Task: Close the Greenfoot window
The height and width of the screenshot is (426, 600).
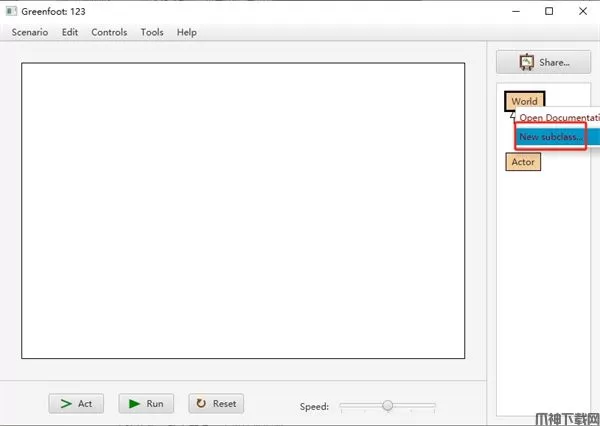Action: pos(583,11)
